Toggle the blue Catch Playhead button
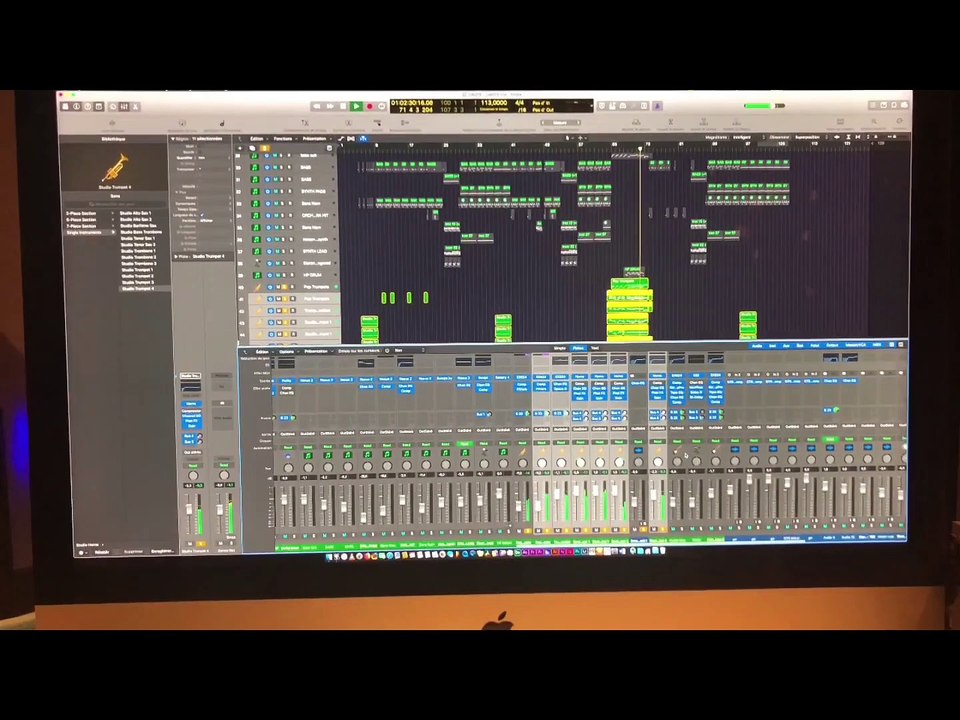The width and height of the screenshot is (960, 720). tap(363, 139)
